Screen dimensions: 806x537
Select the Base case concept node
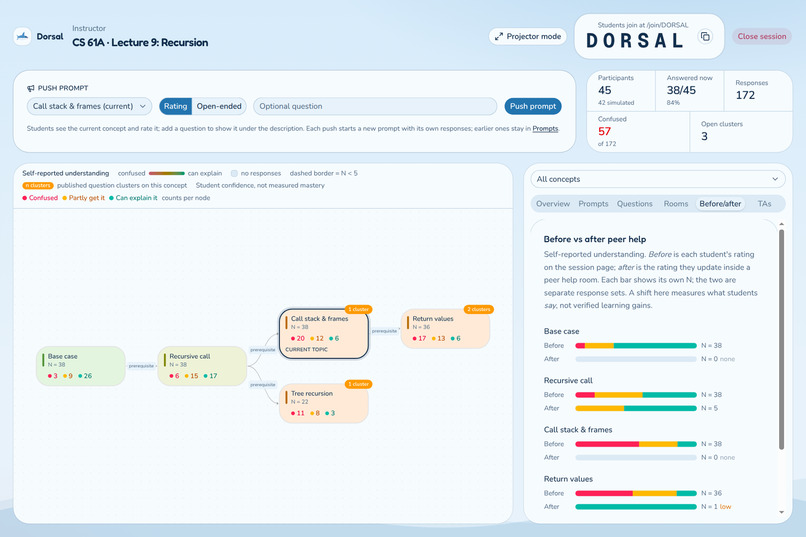click(81, 366)
